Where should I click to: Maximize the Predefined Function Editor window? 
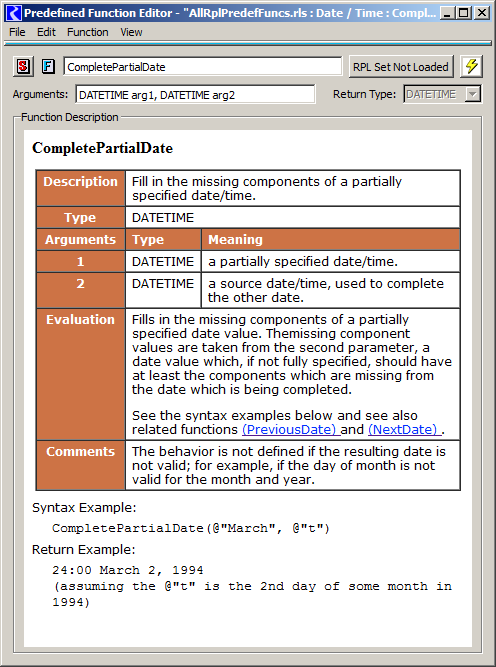pos(464,13)
